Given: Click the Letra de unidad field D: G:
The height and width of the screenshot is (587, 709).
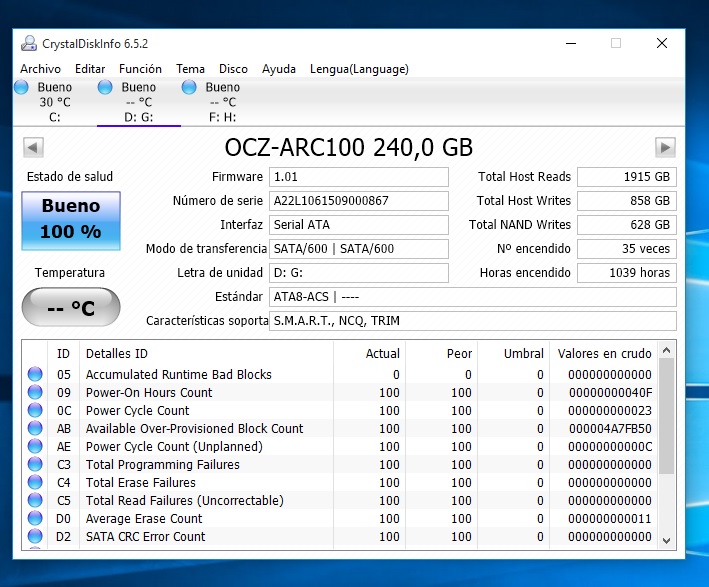Looking at the screenshot, I should [359, 273].
